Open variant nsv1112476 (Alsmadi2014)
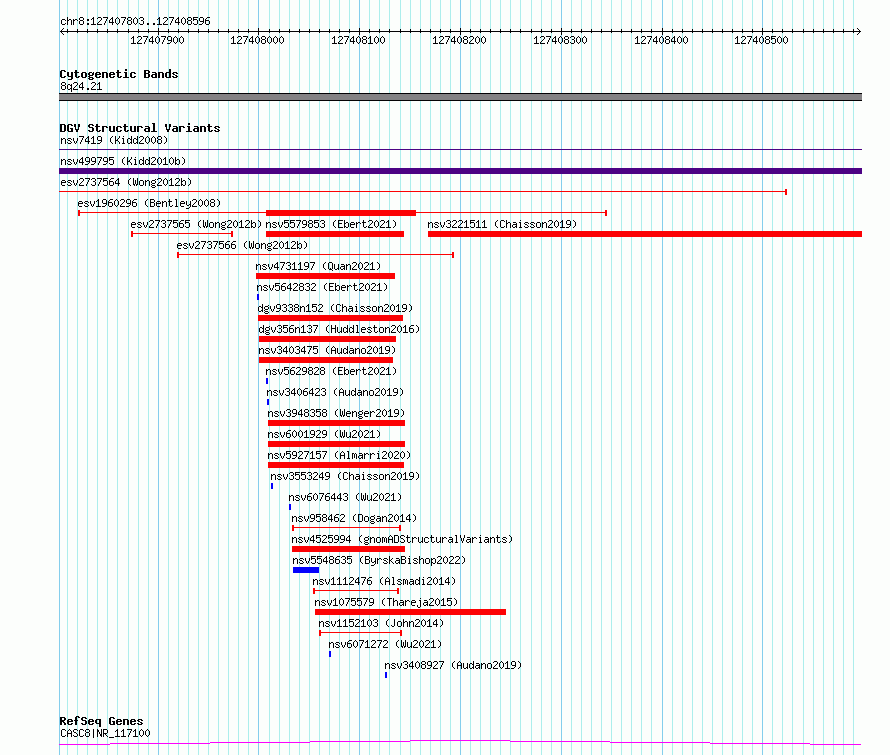The height and width of the screenshot is (755, 890). 384,581
